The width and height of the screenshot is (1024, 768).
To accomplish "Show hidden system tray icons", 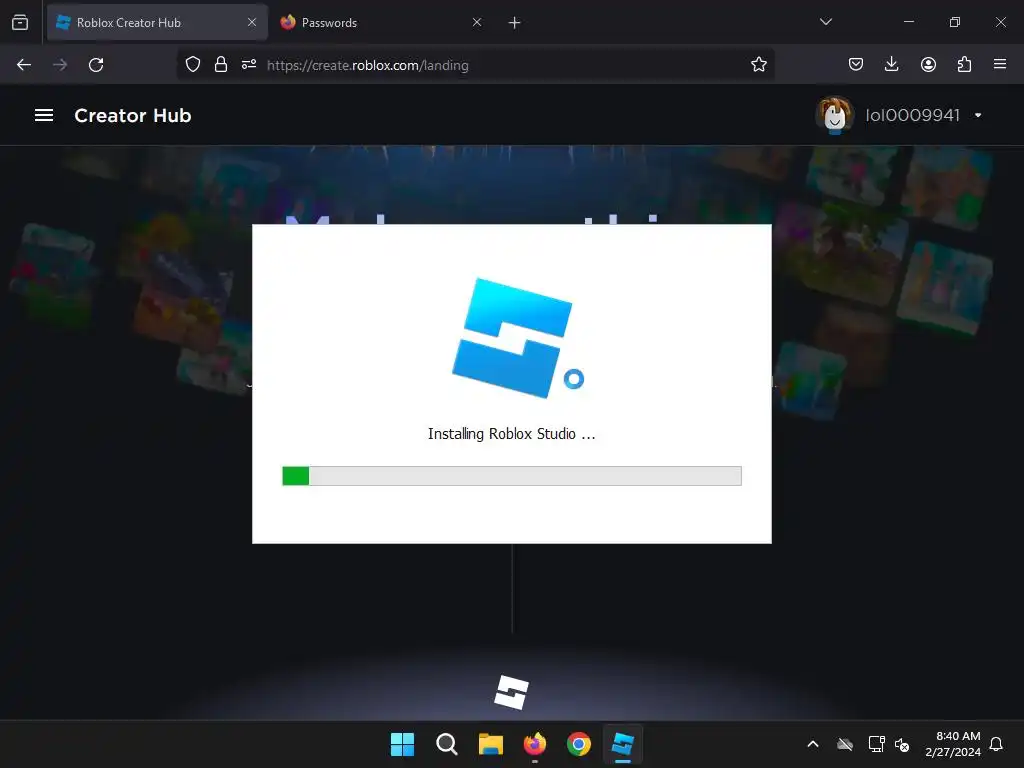I will [813, 744].
